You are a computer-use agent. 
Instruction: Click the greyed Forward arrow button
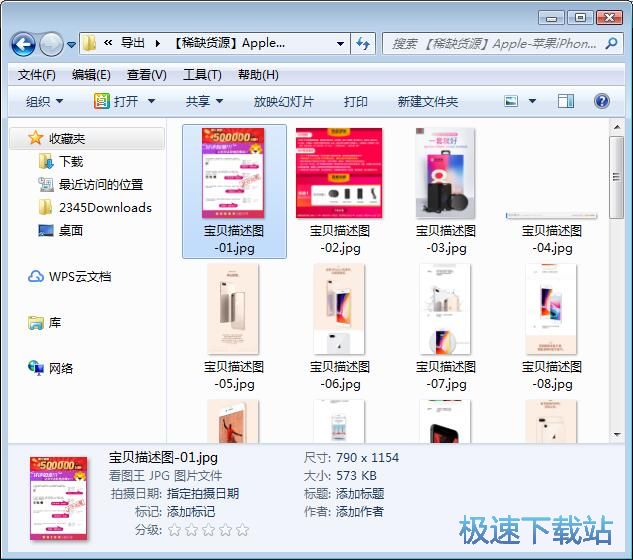(51, 44)
